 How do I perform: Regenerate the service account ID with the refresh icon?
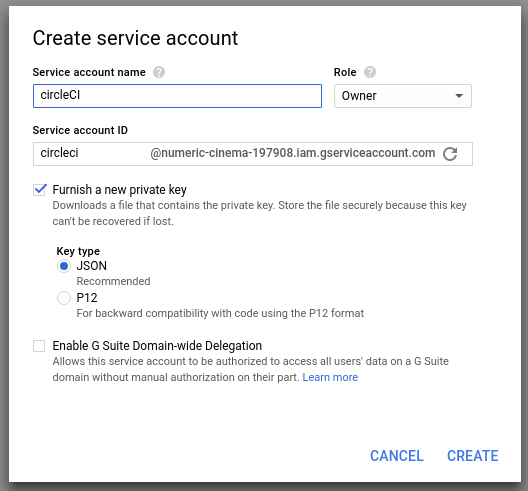[x=450, y=154]
